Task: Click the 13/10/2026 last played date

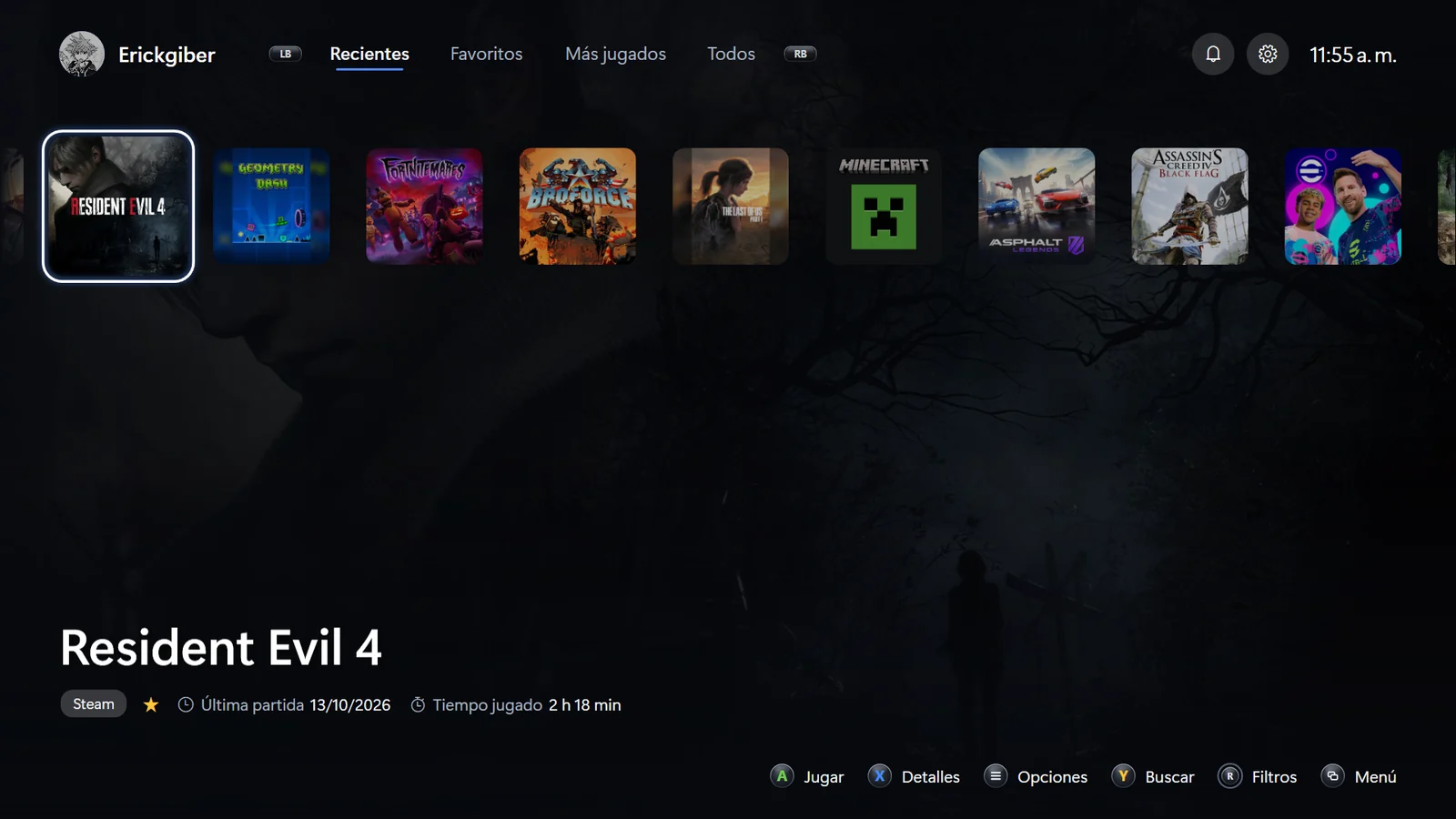Action: tap(350, 705)
